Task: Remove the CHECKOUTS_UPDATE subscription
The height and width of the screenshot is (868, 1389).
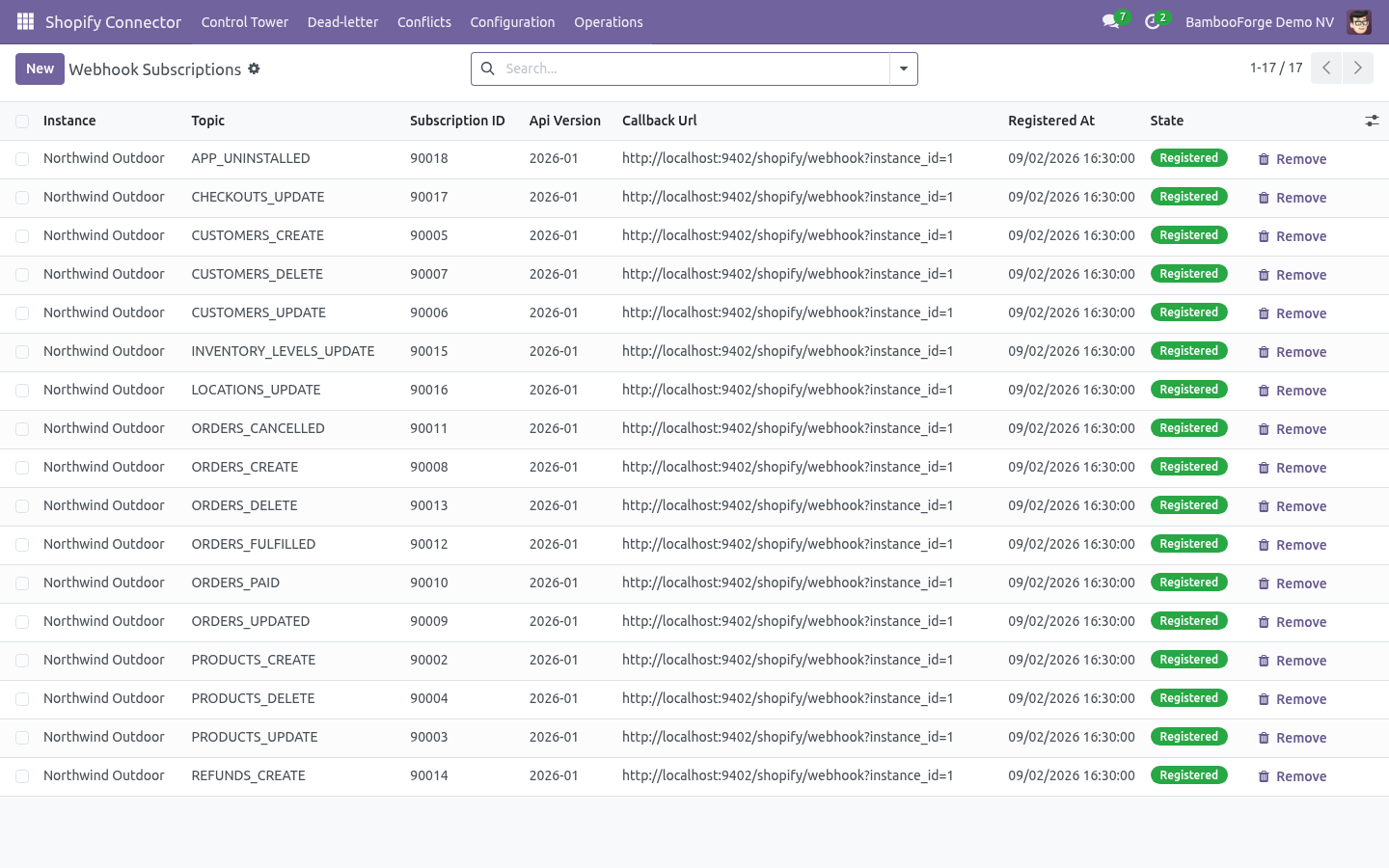Action: pos(1293,198)
